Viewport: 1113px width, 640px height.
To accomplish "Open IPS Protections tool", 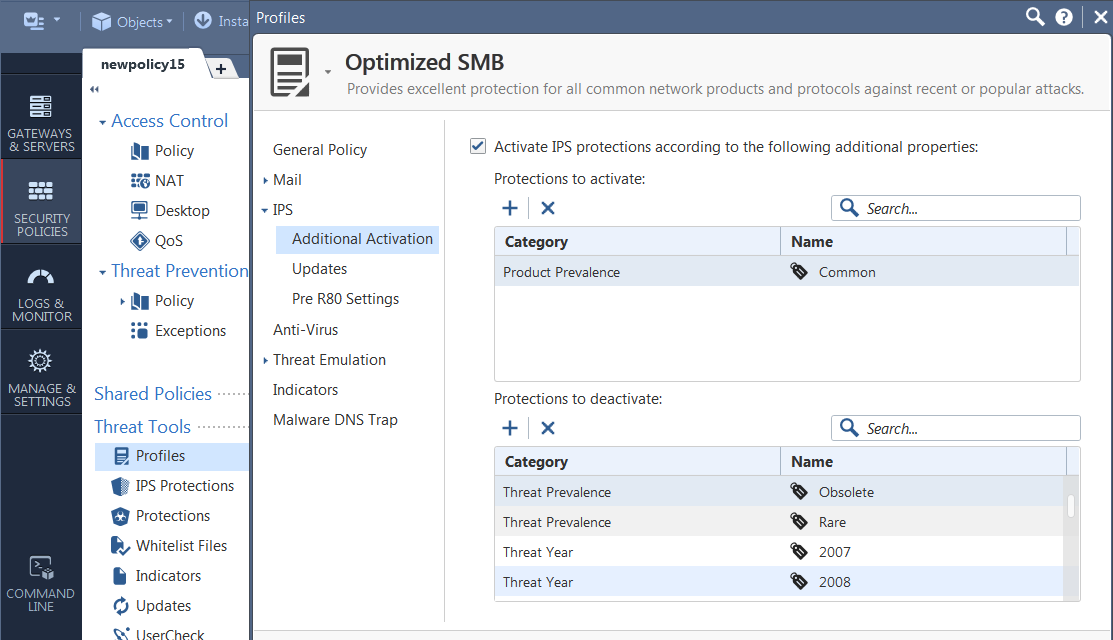I will (x=172, y=486).
